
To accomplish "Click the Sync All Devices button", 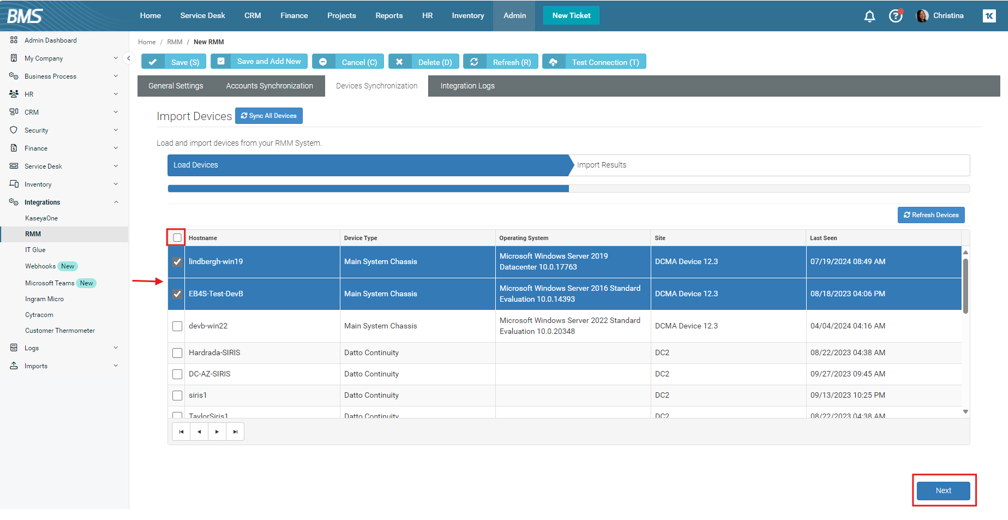I will pyautogui.click(x=269, y=116).
